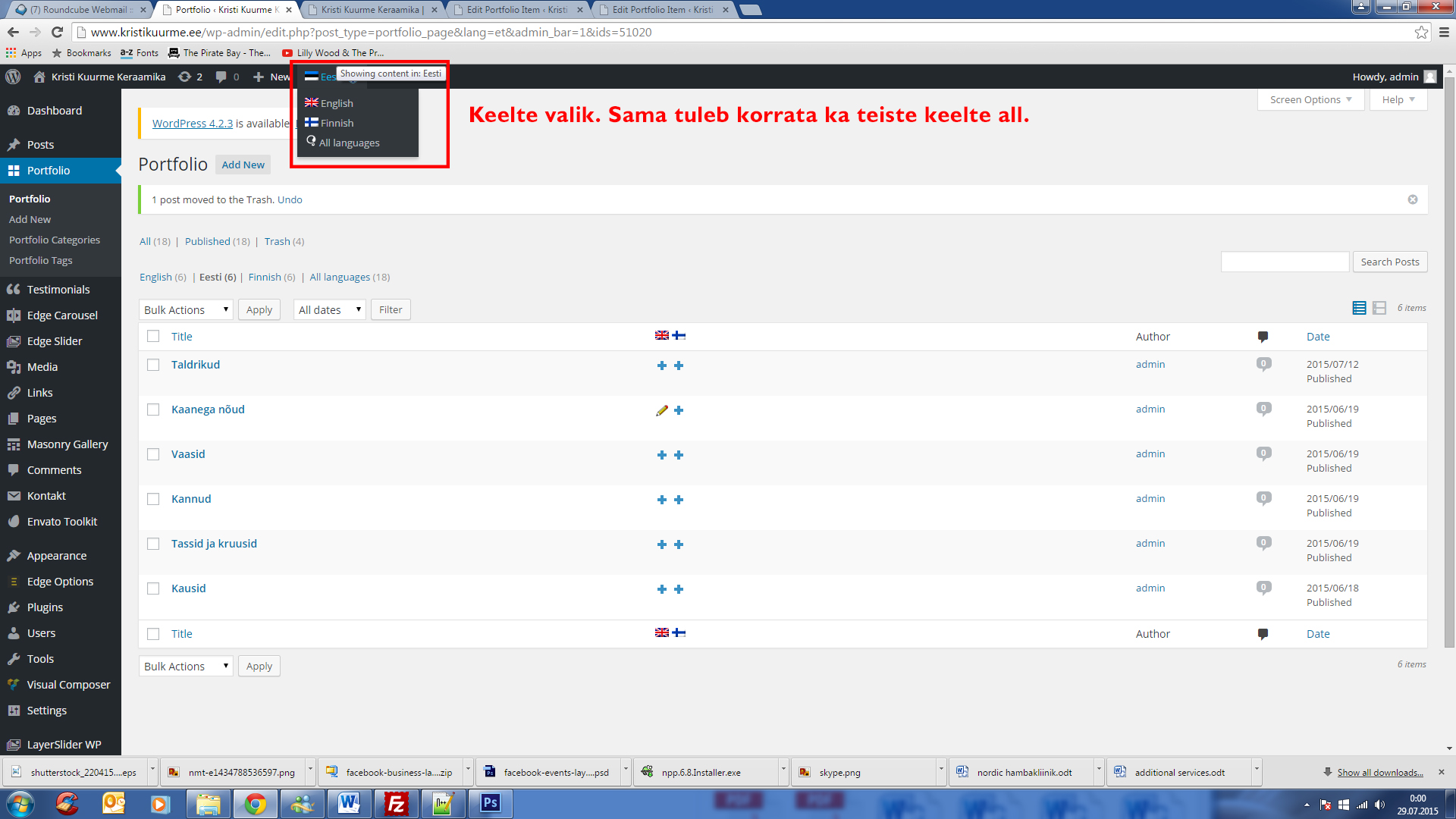Screen dimensions: 1456x819
Task: Open Word from the taskbar
Action: tap(349, 803)
